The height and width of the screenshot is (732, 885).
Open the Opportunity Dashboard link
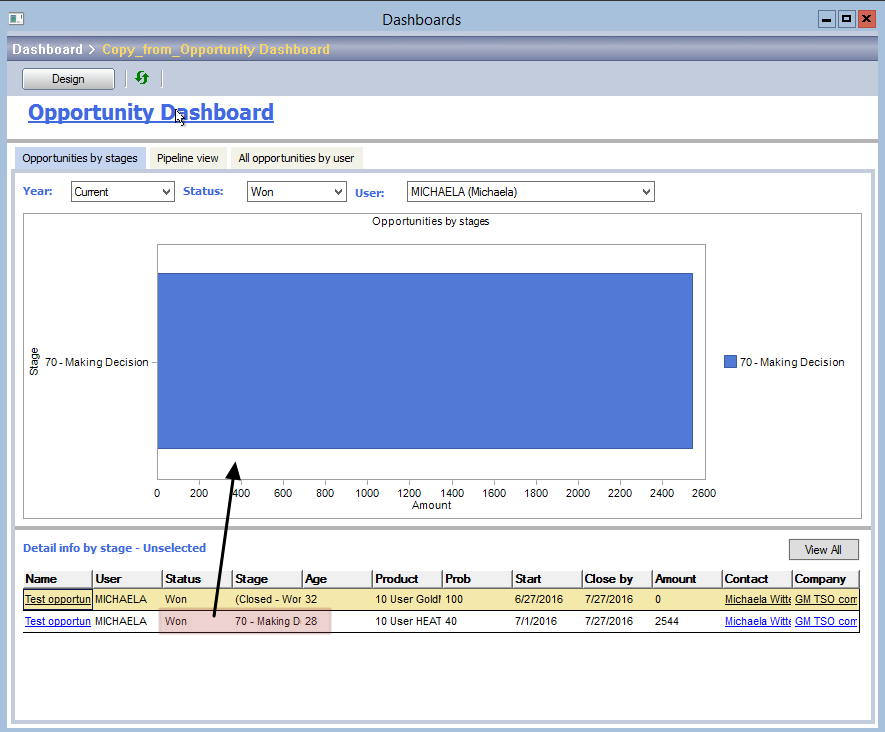tap(150, 112)
